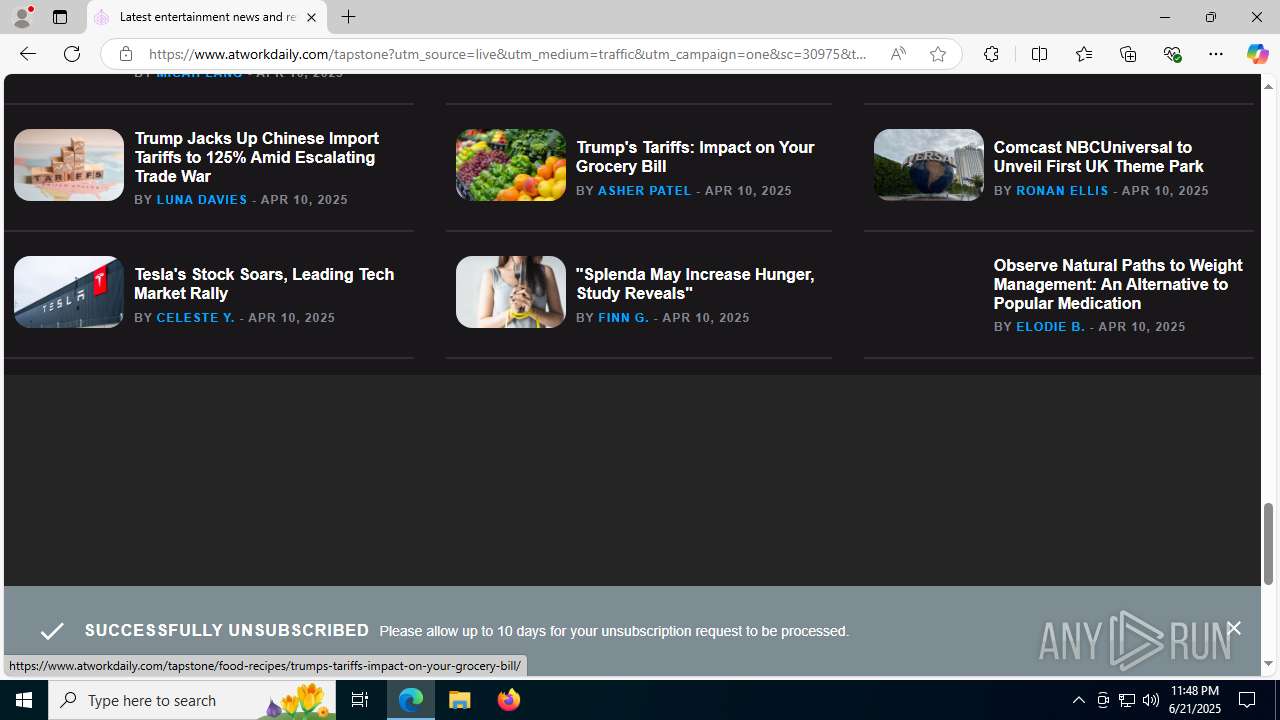Open Settings and more menu

pyautogui.click(x=1215, y=54)
